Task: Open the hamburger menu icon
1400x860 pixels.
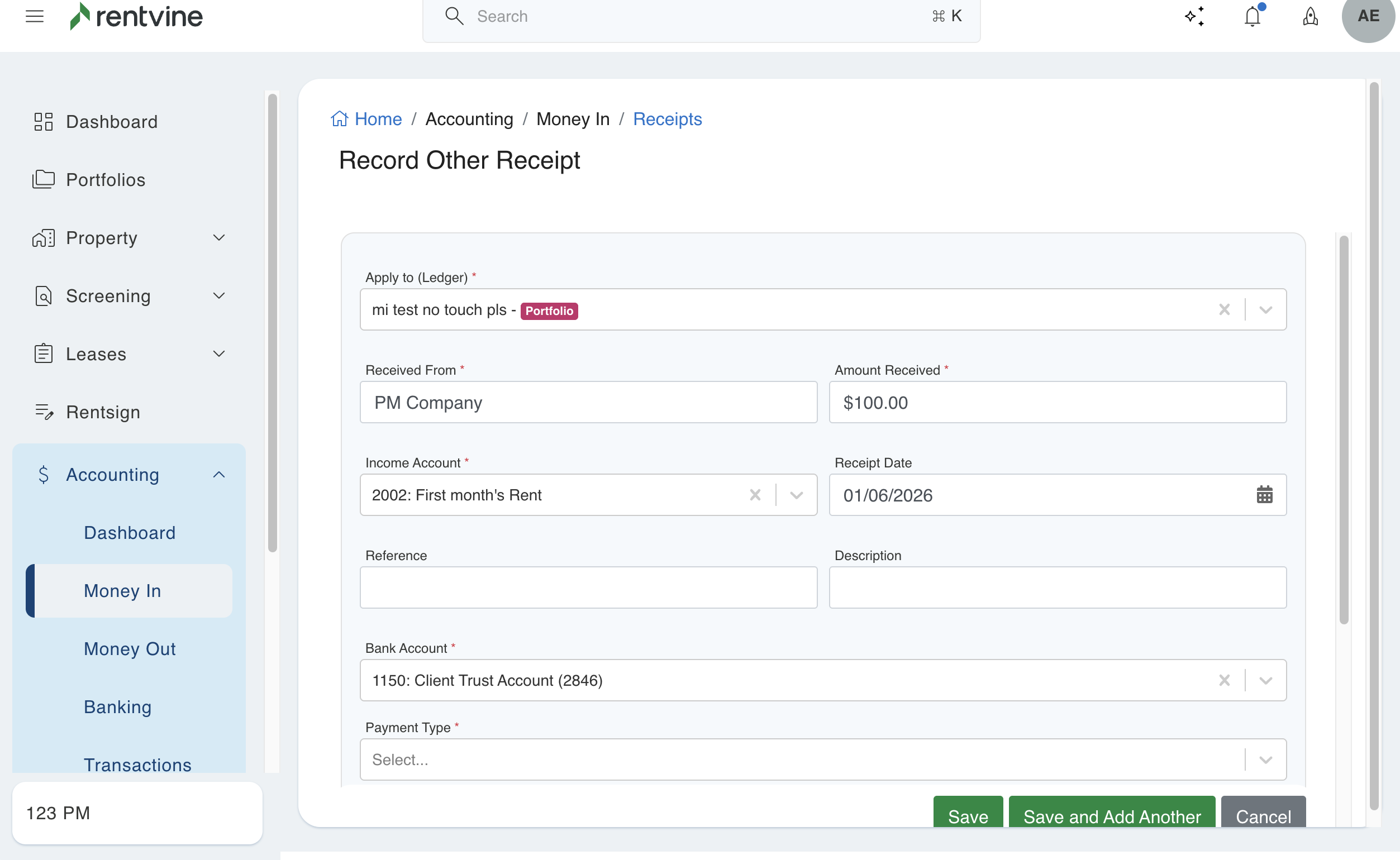Action: [35, 16]
